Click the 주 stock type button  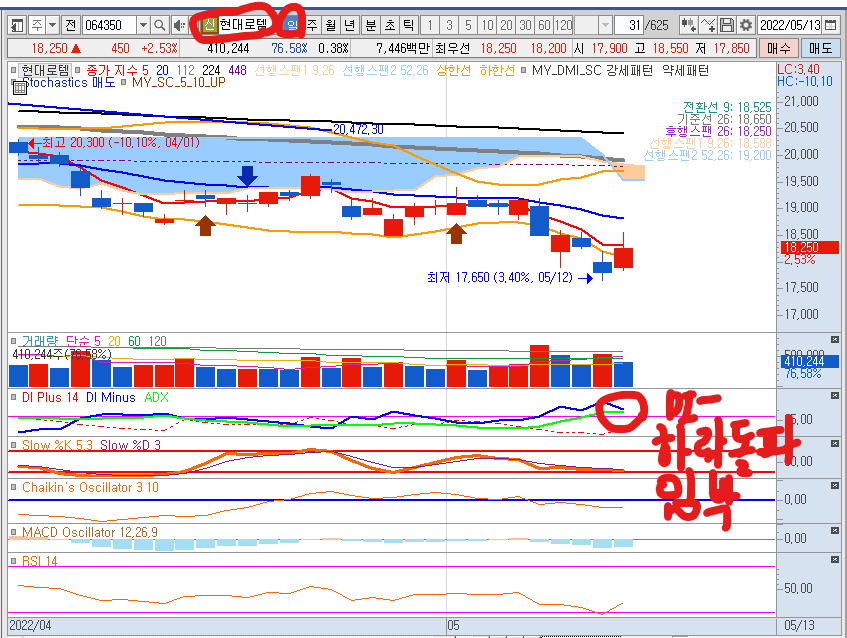pos(37,25)
